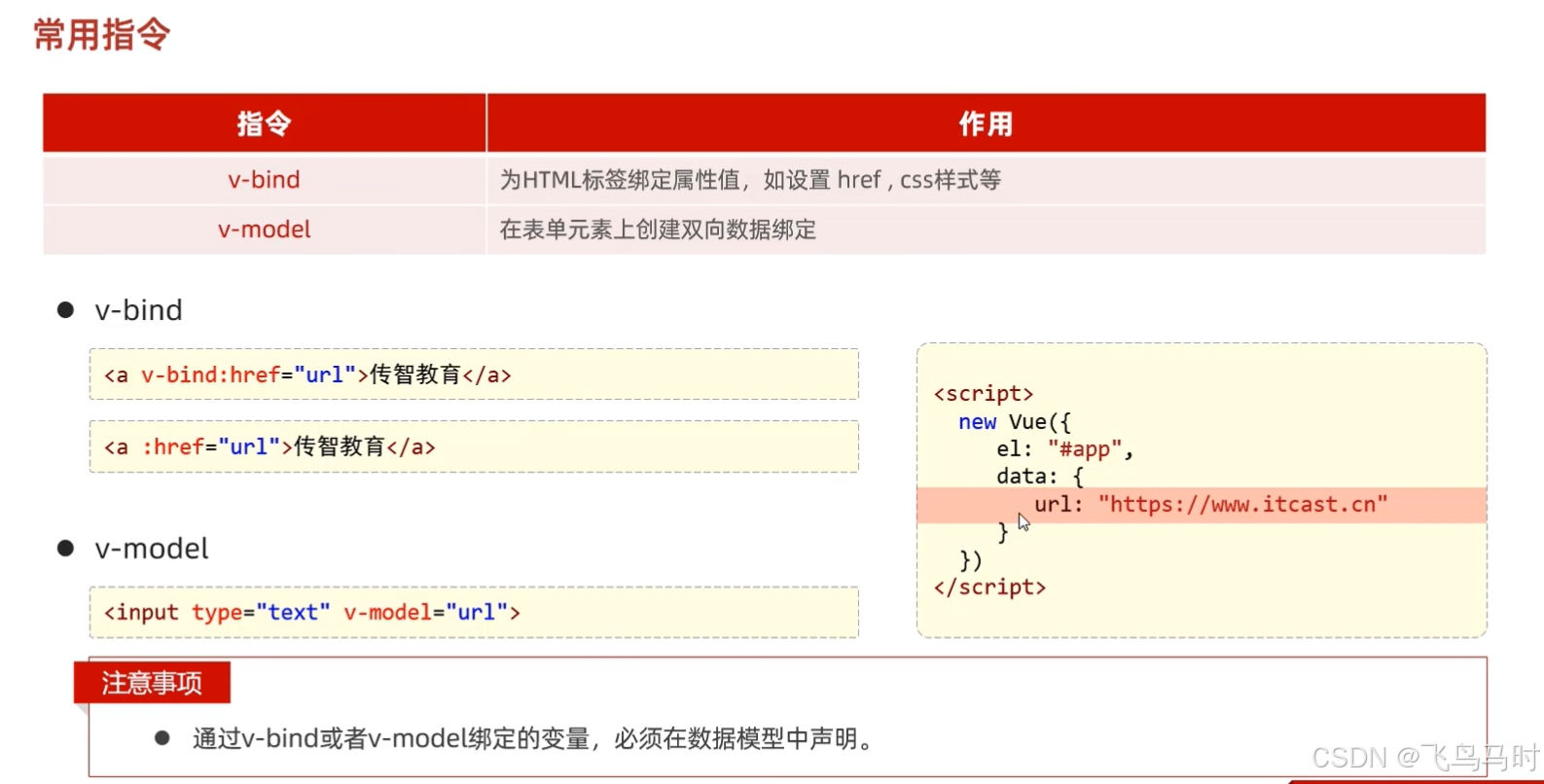Select the 指令 table header cell

click(264, 124)
